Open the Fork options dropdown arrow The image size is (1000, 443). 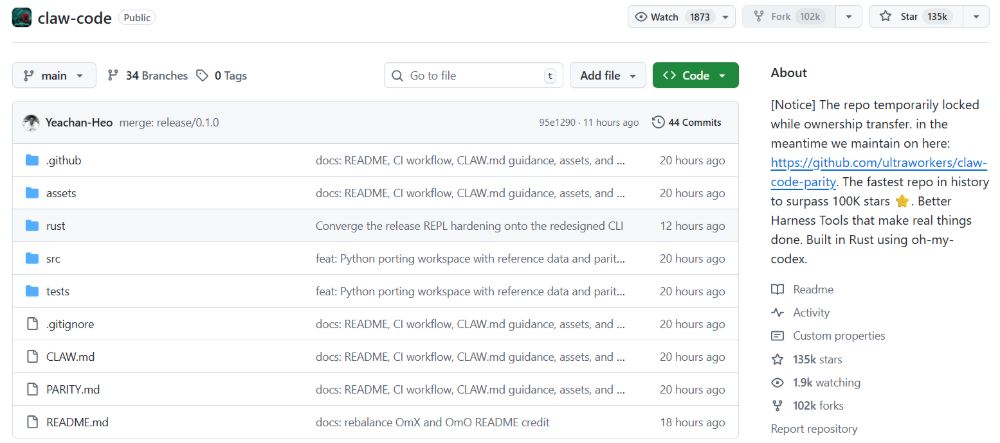pyautogui.click(x=848, y=17)
